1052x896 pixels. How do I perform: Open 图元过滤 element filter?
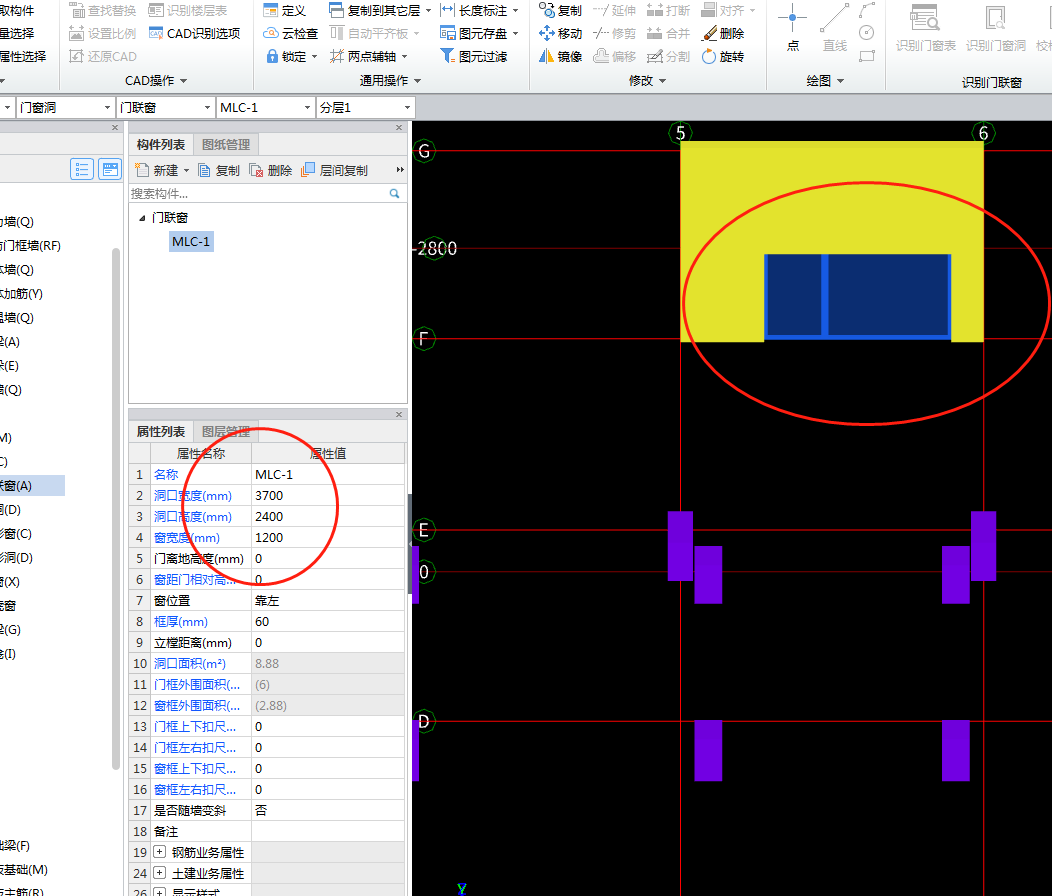coord(474,56)
